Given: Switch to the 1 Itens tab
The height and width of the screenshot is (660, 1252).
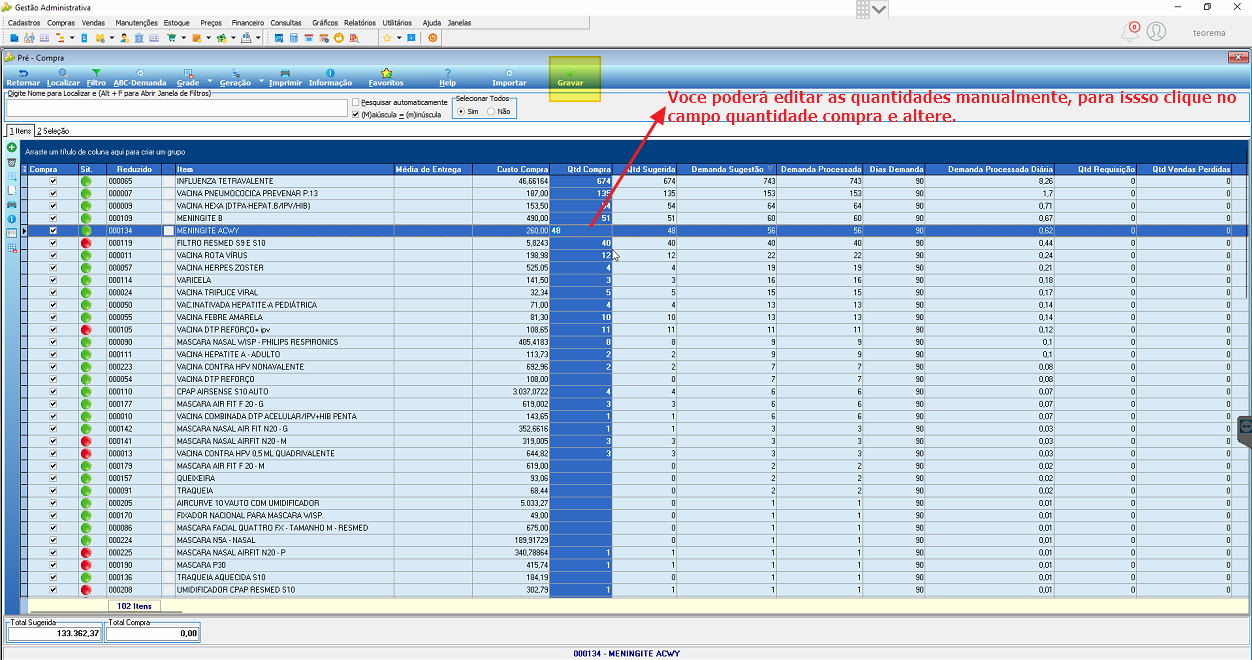Looking at the screenshot, I should tap(20, 131).
